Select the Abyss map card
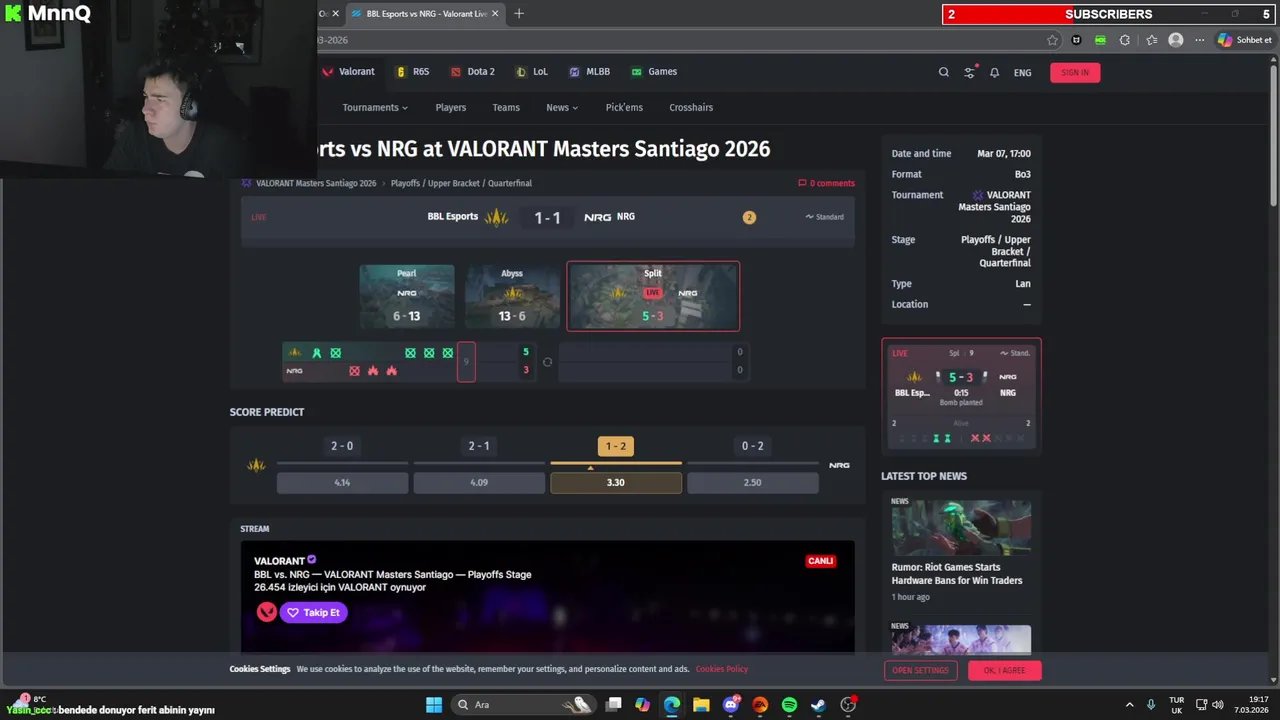The width and height of the screenshot is (1280, 720). click(x=512, y=297)
